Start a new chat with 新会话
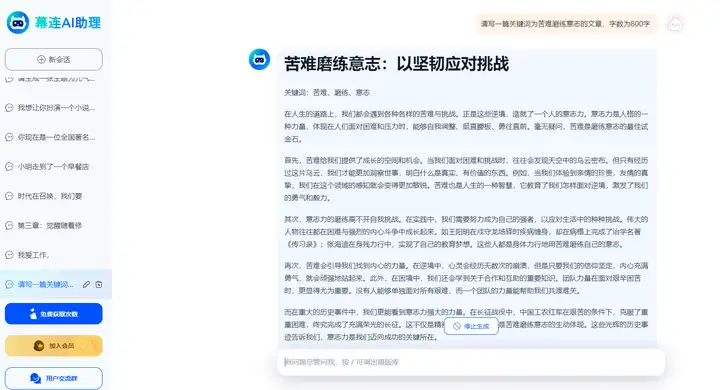This screenshot has height=390, width=720. point(54,60)
